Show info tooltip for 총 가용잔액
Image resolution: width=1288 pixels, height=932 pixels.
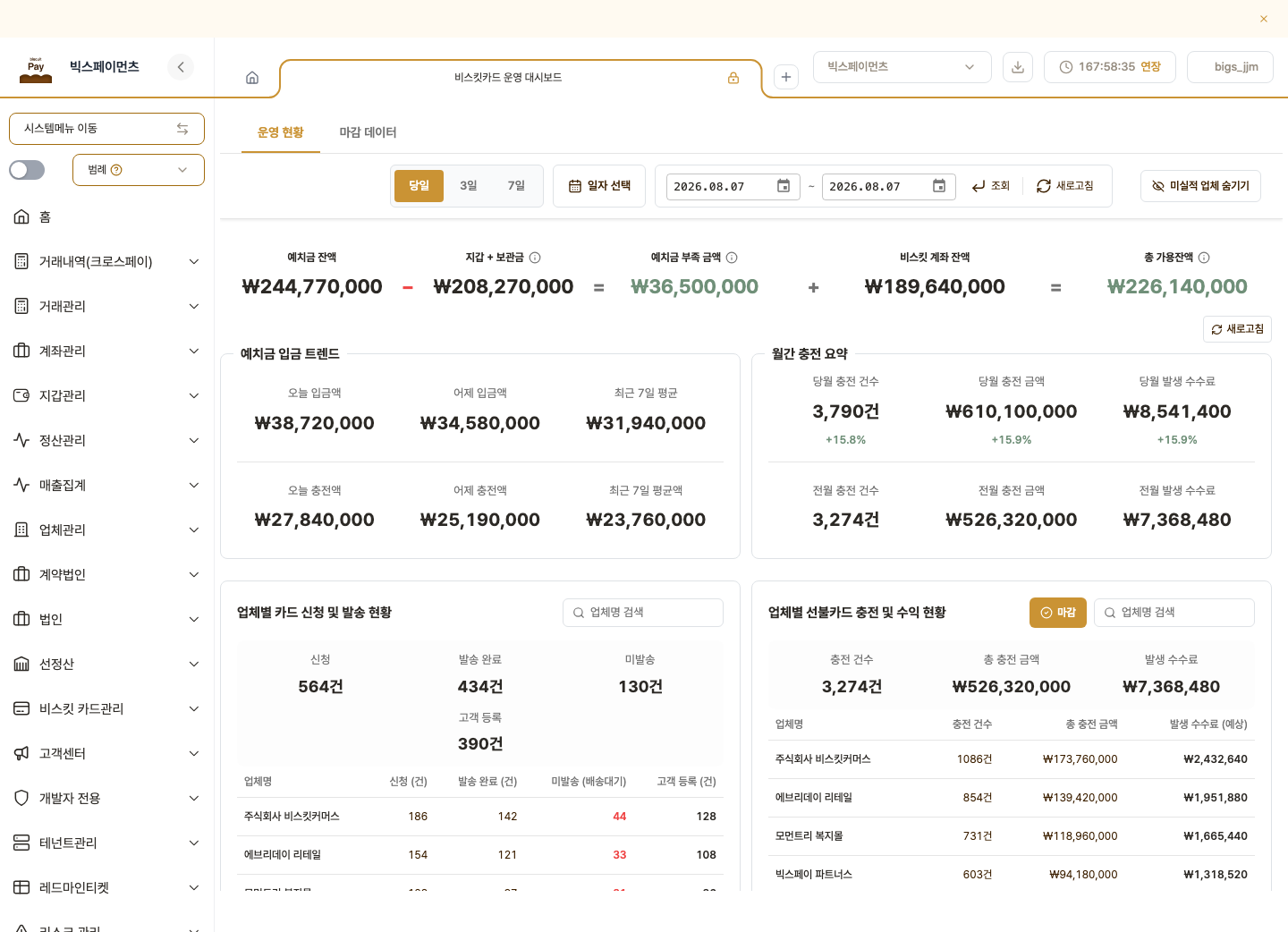pyautogui.click(x=1204, y=258)
